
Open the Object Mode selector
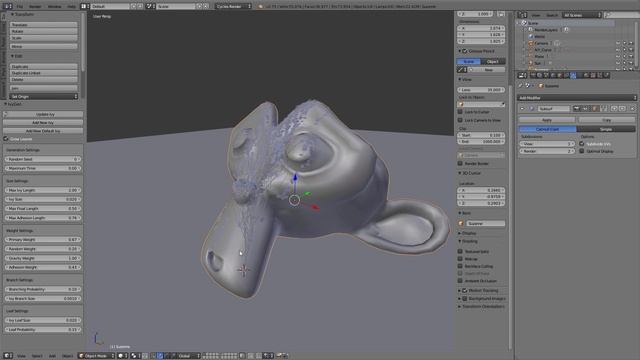tap(96, 356)
